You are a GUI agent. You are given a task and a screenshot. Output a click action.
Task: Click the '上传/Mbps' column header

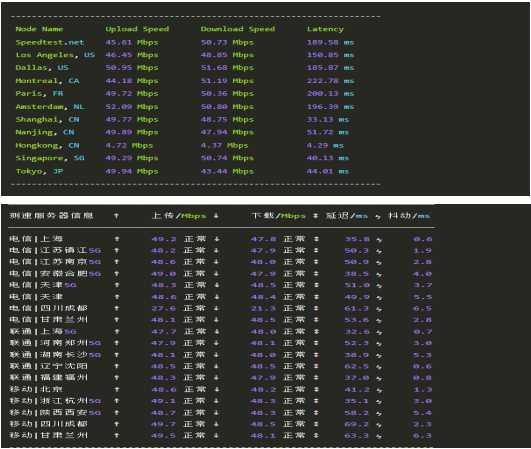tap(179, 216)
